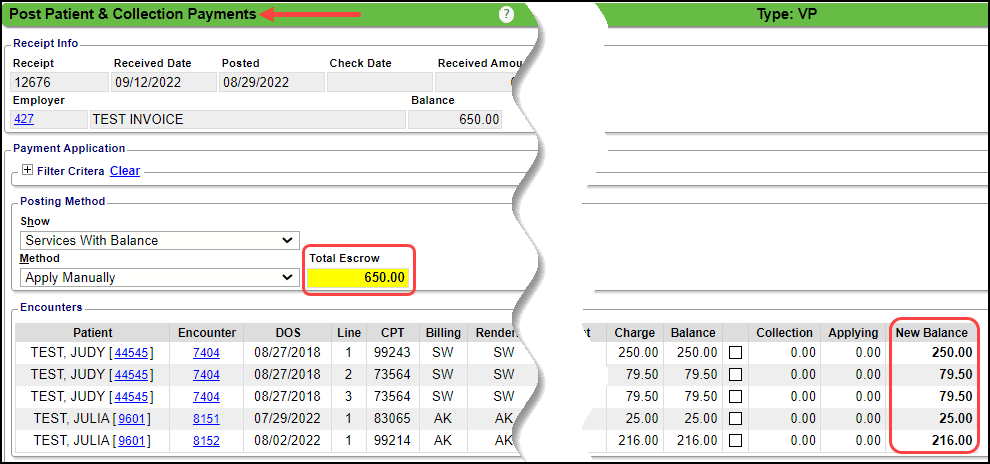This screenshot has width=990, height=464.
Task: Click the Total Escrow yellow field
Action: pos(357,277)
